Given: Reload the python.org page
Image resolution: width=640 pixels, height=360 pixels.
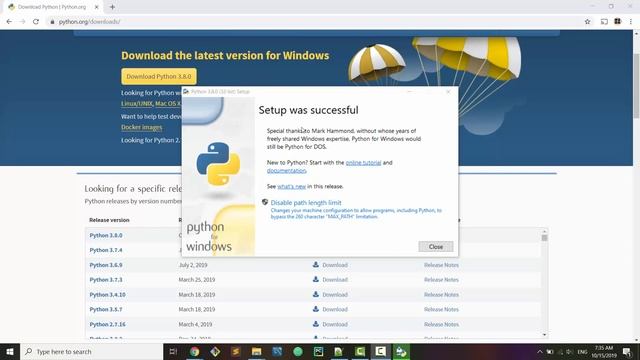Looking at the screenshot, I should click(x=36, y=22).
